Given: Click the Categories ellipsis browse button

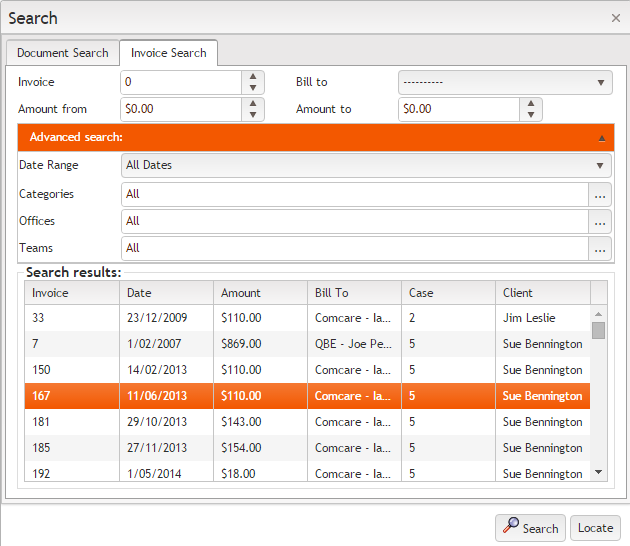Looking at the screenshot, I should (600, 195).
